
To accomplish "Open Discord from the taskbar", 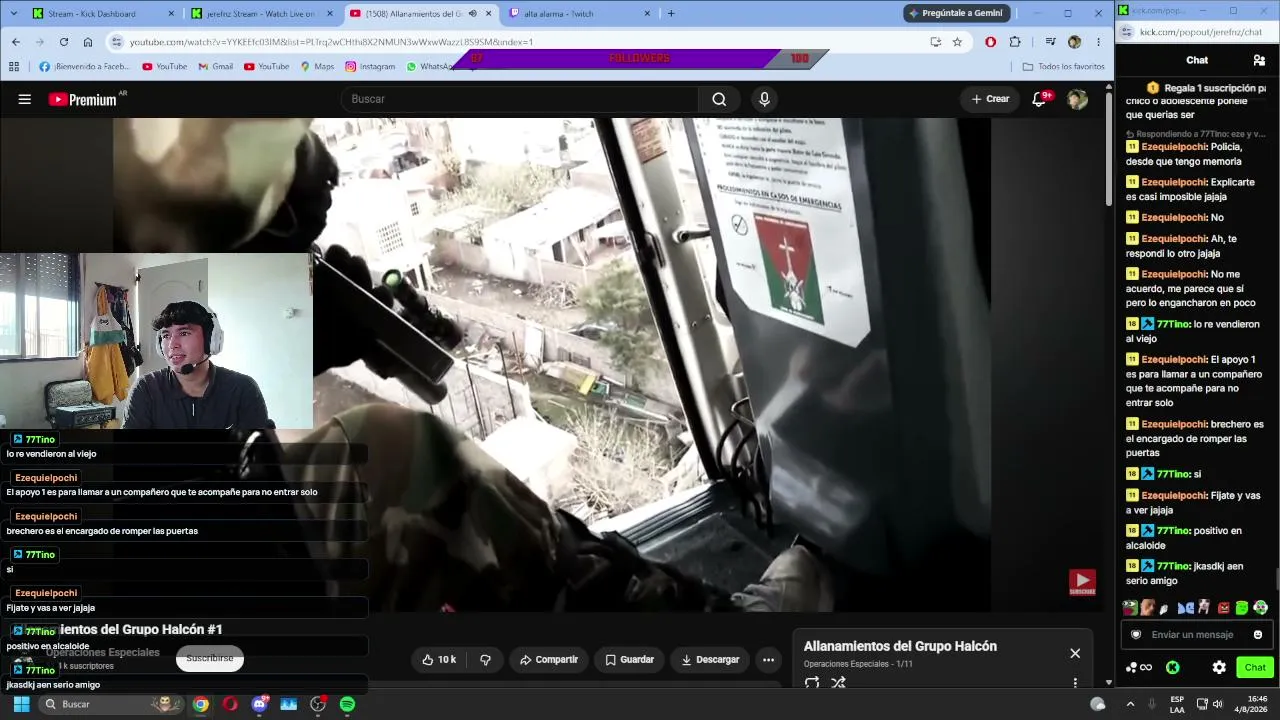I will (260, 704).
